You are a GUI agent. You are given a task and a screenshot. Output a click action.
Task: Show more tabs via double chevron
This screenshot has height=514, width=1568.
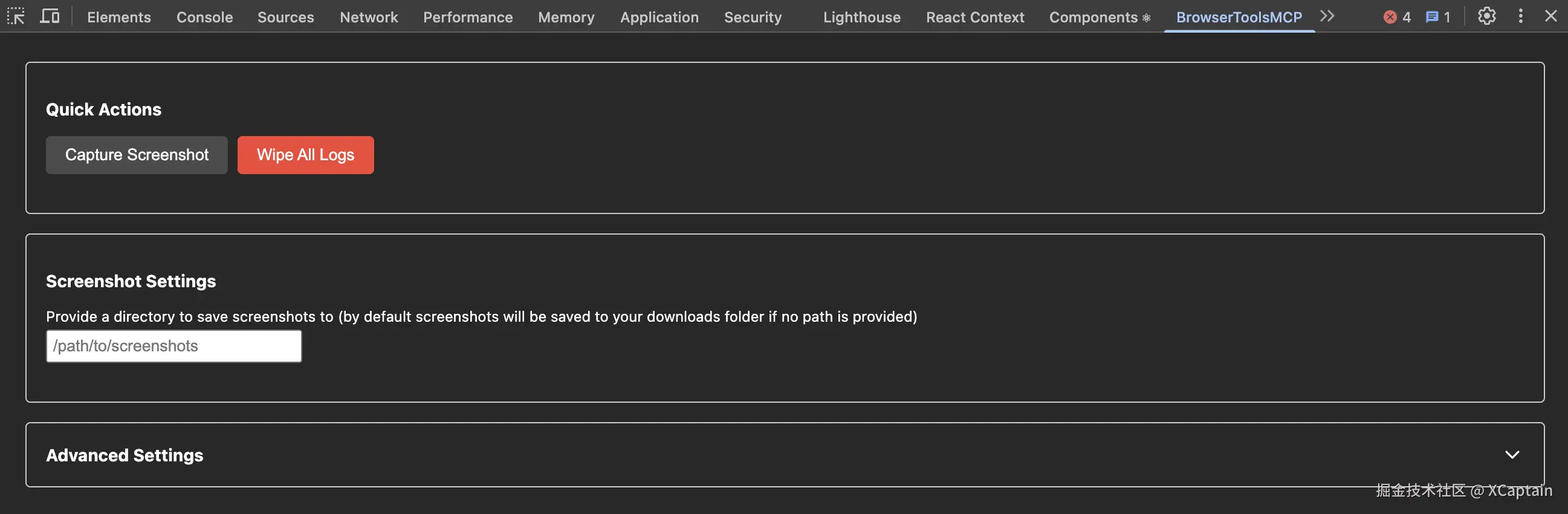(x=1327, y=16)
